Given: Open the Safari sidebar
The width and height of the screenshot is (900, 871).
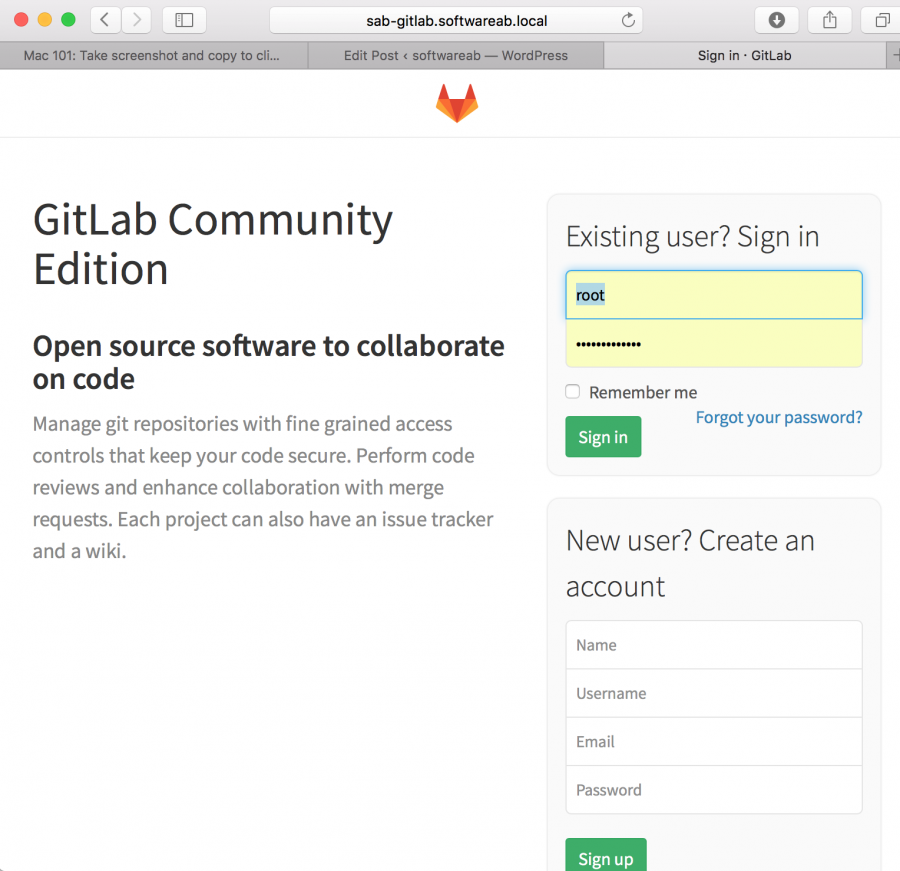Looking at the screenshot, I should [x=181, y=19].
